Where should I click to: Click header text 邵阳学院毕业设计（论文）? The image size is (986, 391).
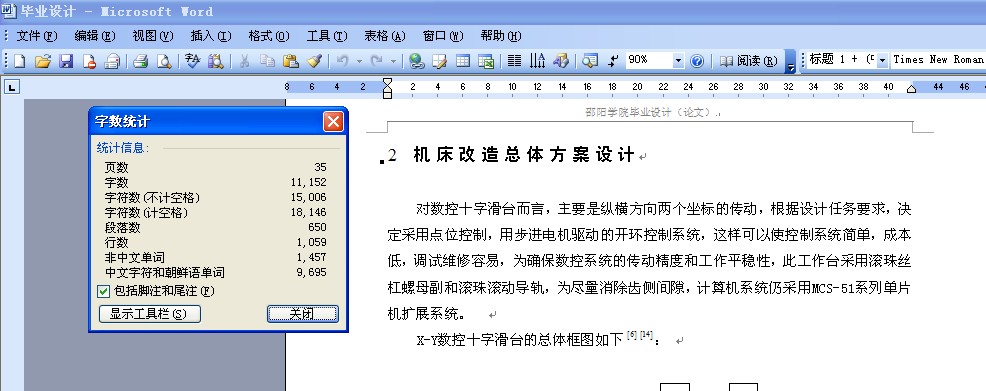651,113
